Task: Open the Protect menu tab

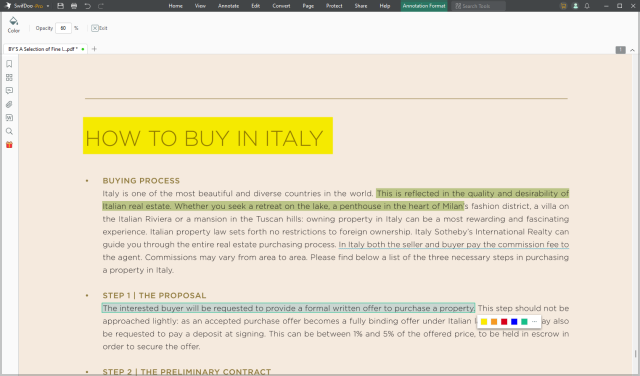Action: tap(334, 6)
